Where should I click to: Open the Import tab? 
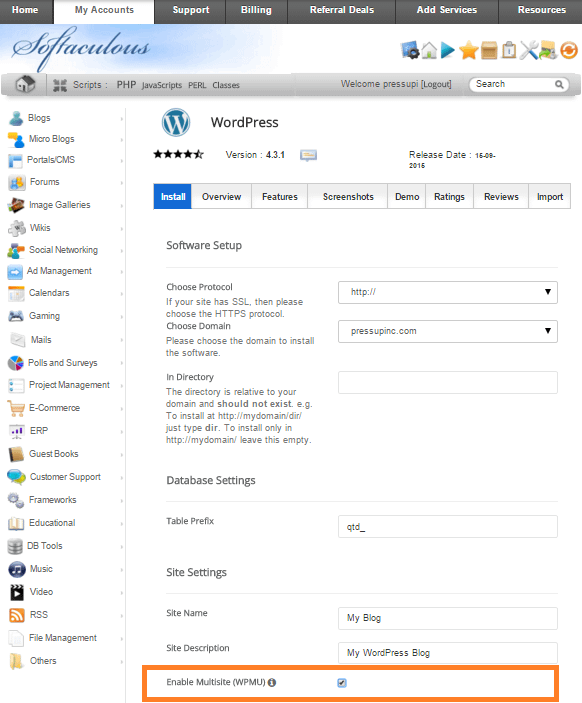550,196
